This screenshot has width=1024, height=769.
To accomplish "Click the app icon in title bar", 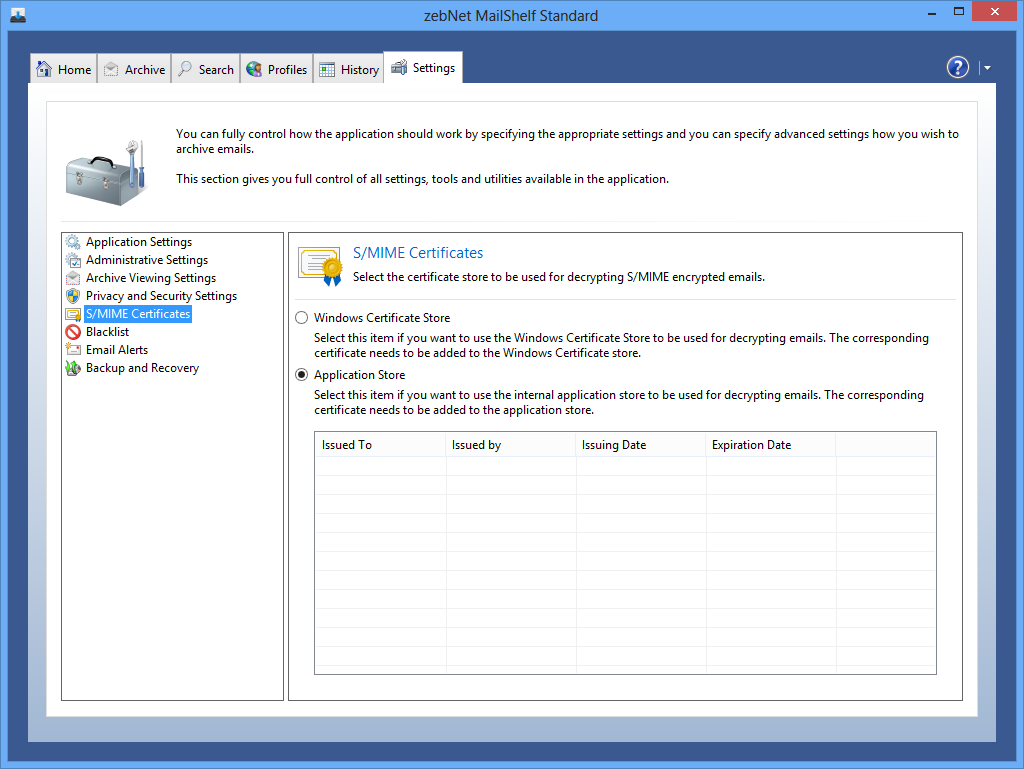I will click(x=17, y=14).
